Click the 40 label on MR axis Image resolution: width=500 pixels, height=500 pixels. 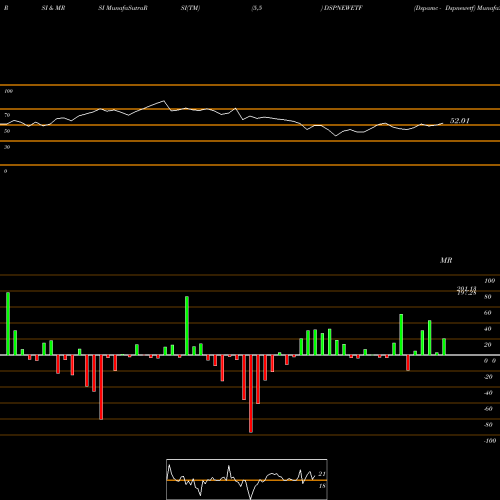pos(488,329)
